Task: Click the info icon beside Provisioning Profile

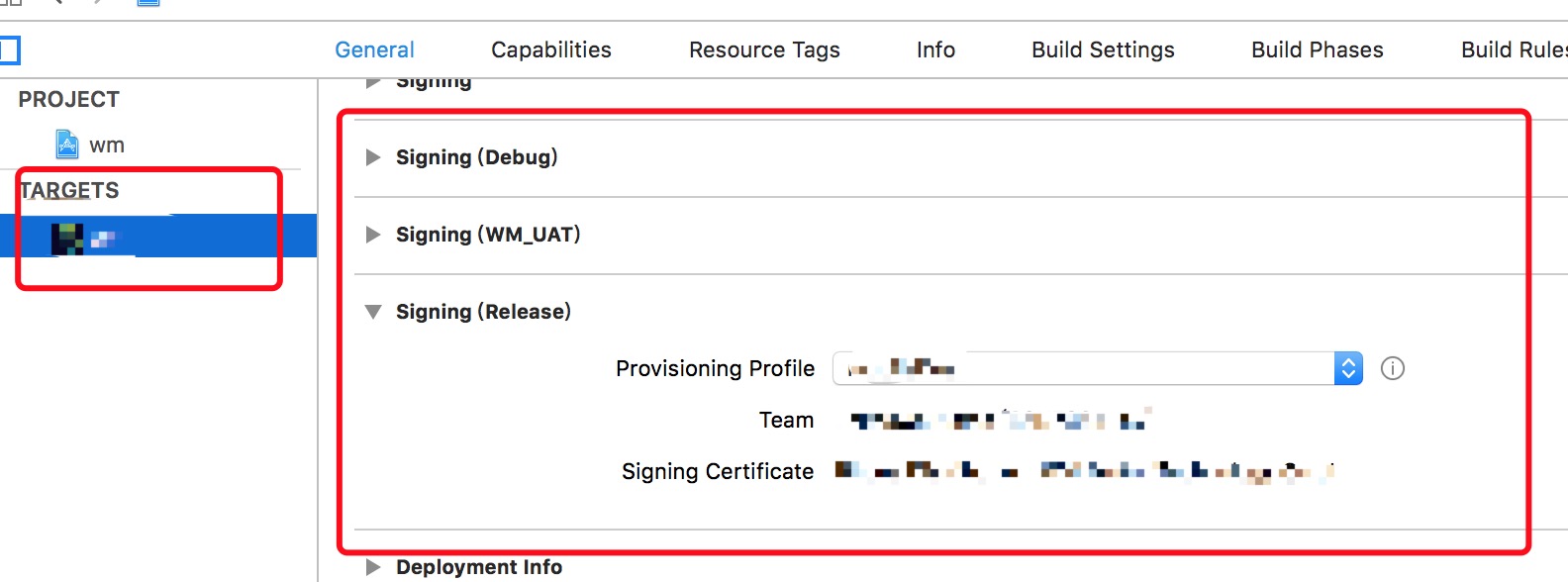Action: click(1393, 368)
